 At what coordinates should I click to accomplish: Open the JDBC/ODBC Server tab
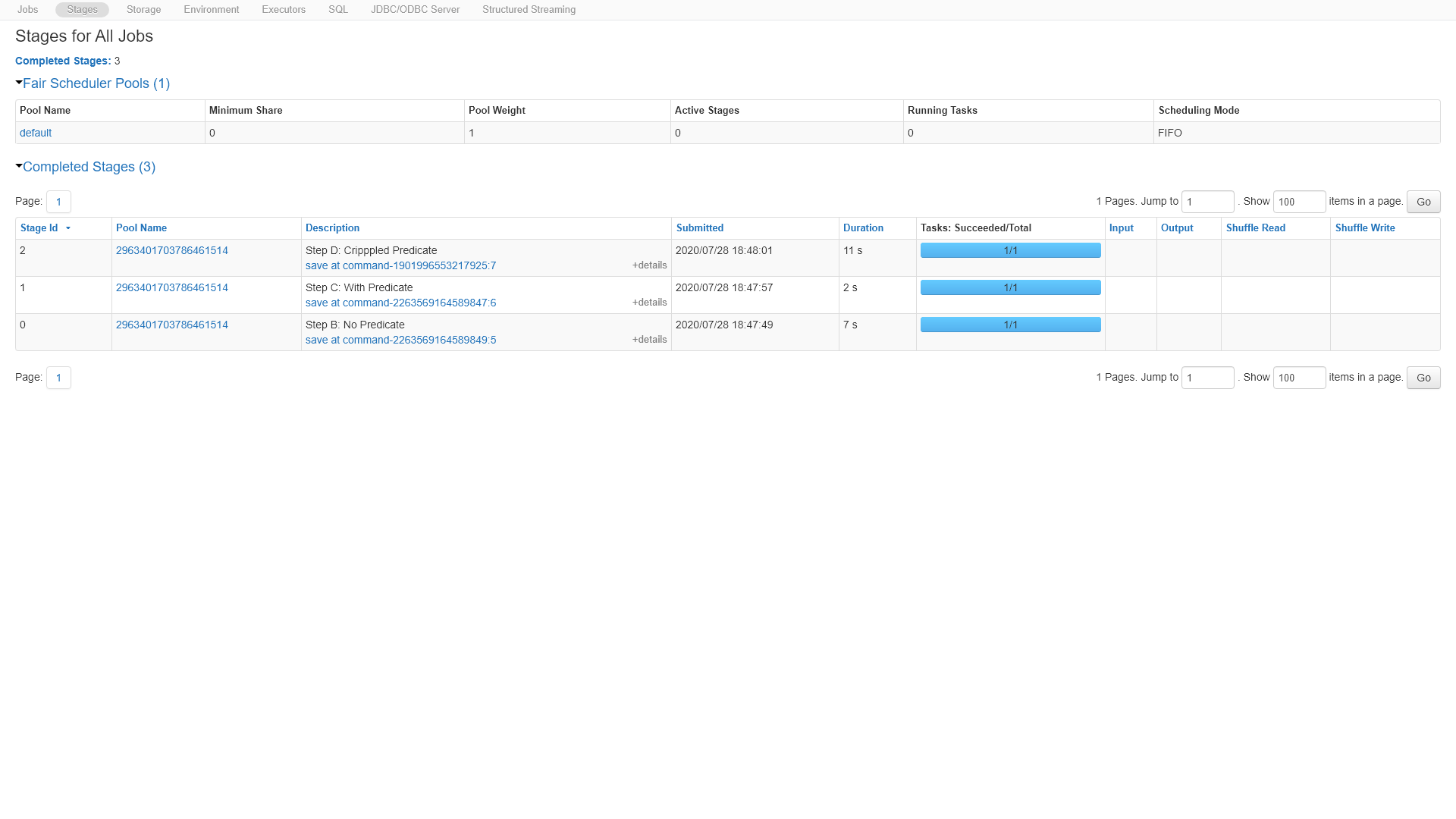tap(416, 10)
